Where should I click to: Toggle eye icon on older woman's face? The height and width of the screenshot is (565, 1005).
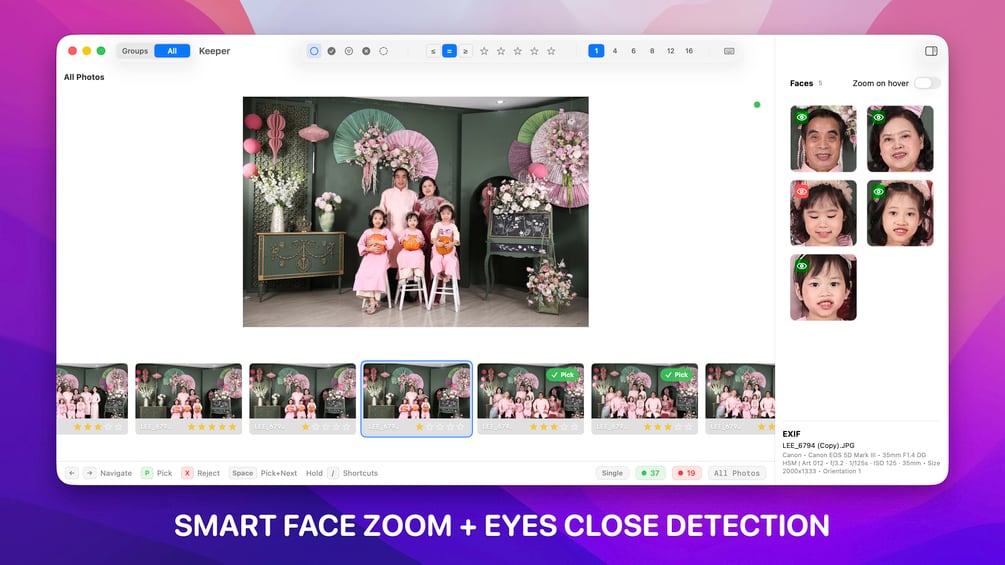pyautogui.click(x=878, y=117)
